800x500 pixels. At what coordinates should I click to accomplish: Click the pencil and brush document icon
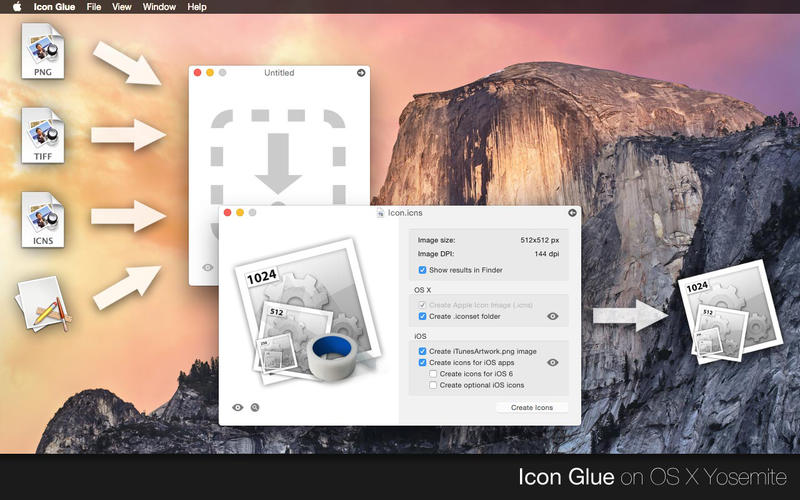(x=42, y=304)
